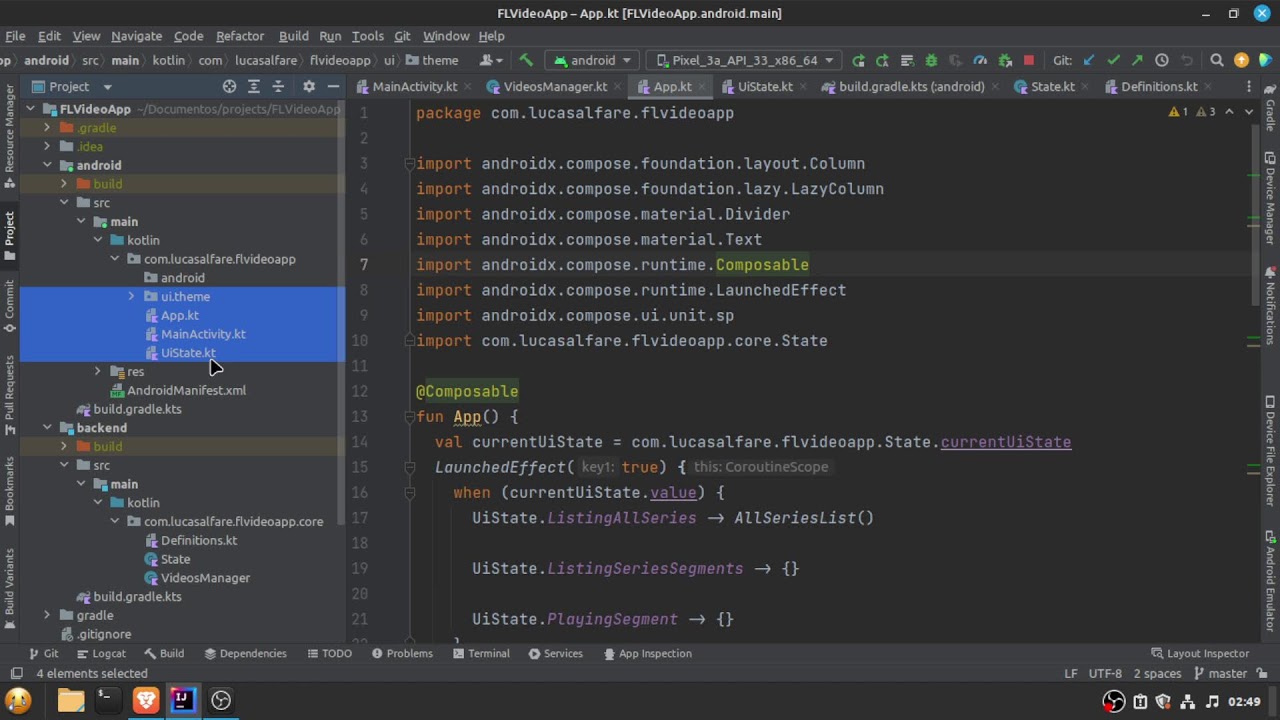The image size is (1280, 720).
Task: Open the Navigate menu
Action: click(136, 36)
